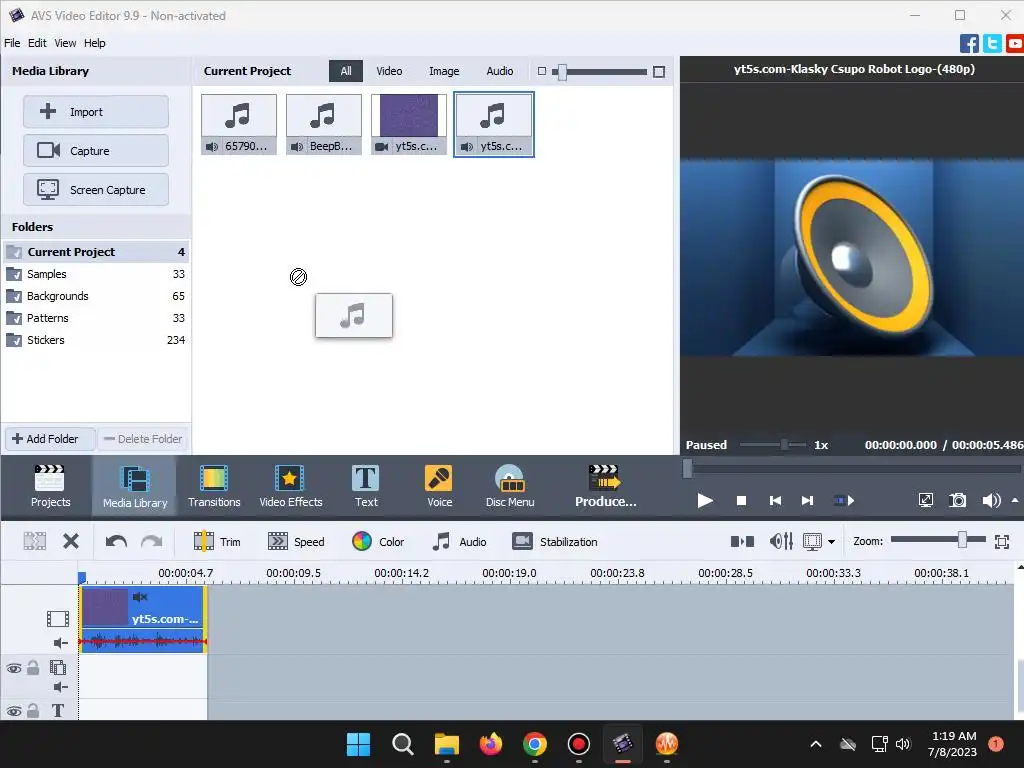Toggle lock on the text track
Viewport: 1024px width, 768px height.
tap(33, 711)
